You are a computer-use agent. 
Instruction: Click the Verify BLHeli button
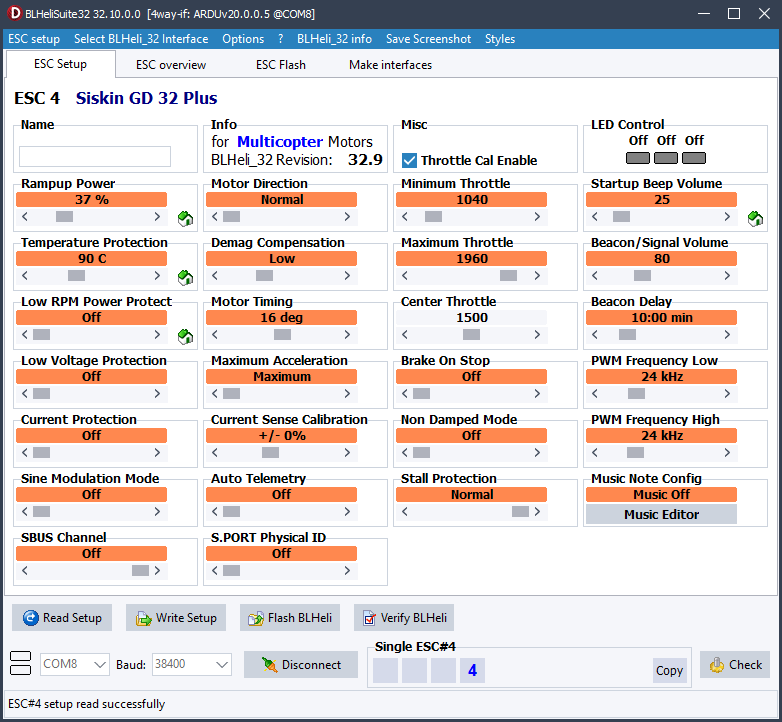[404, 618]
